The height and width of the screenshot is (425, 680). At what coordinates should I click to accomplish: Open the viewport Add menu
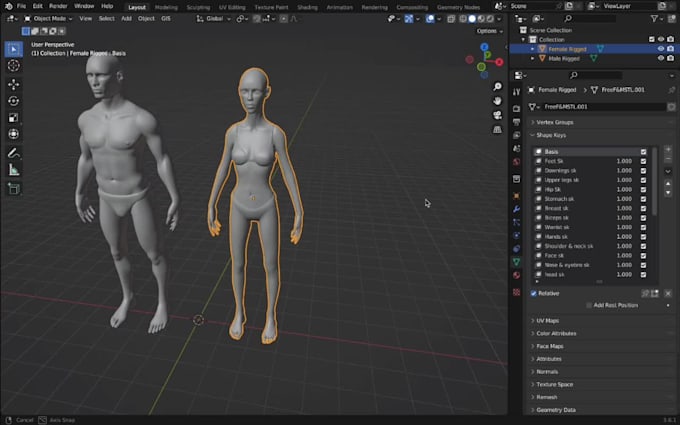126,19
